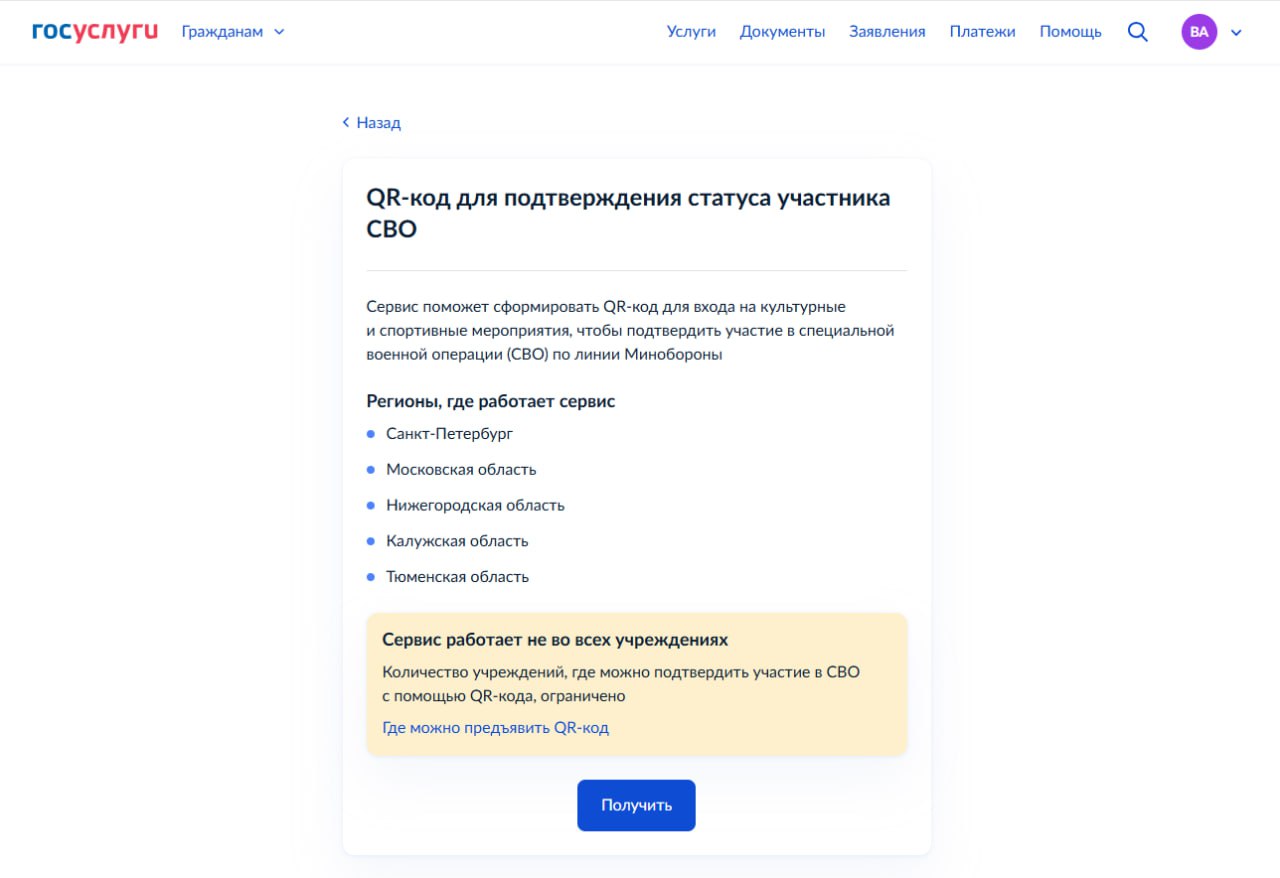The width and height of the screenshot is (1280, 878).
Task: Open the Платежи section
Action: click(x=982, y=31)
